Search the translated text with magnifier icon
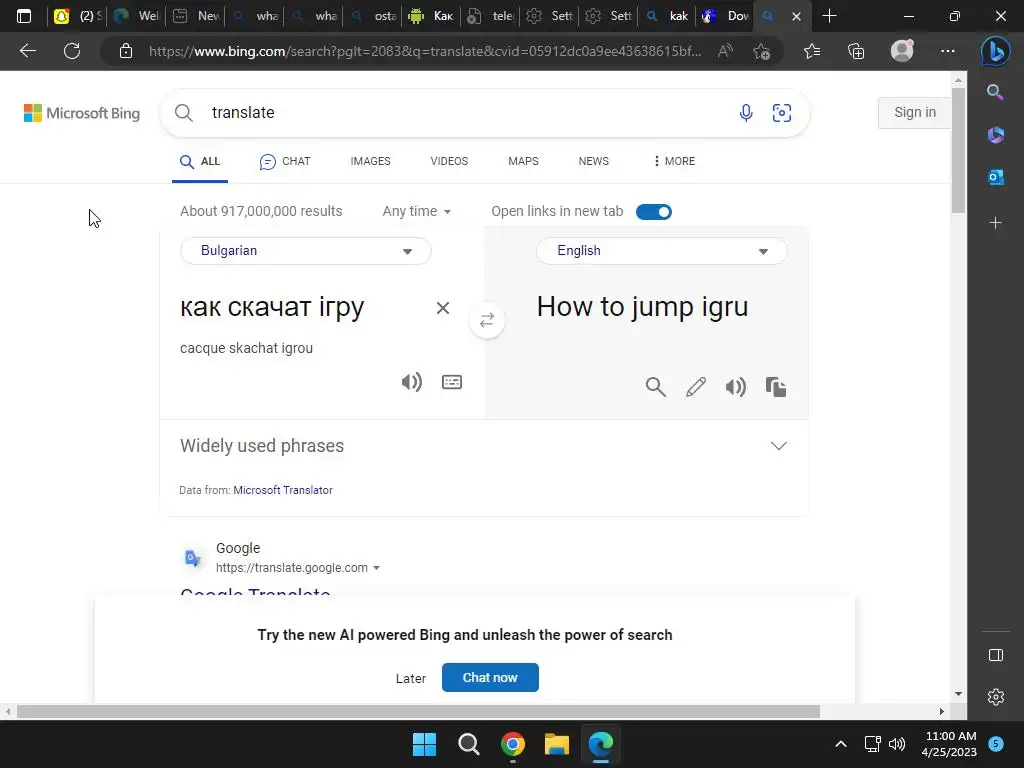 [x=656, y=387]
